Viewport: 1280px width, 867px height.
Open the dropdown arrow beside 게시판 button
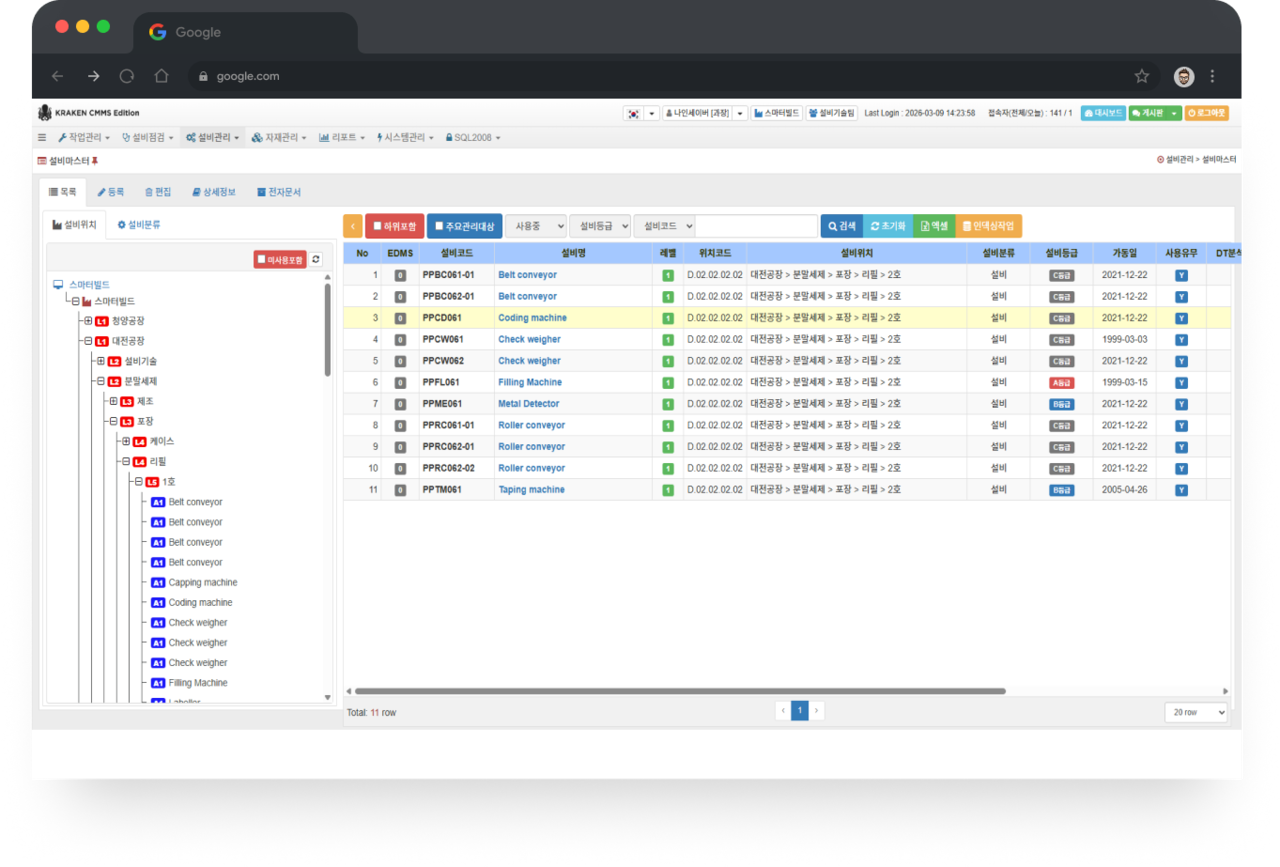point(1175,114)
